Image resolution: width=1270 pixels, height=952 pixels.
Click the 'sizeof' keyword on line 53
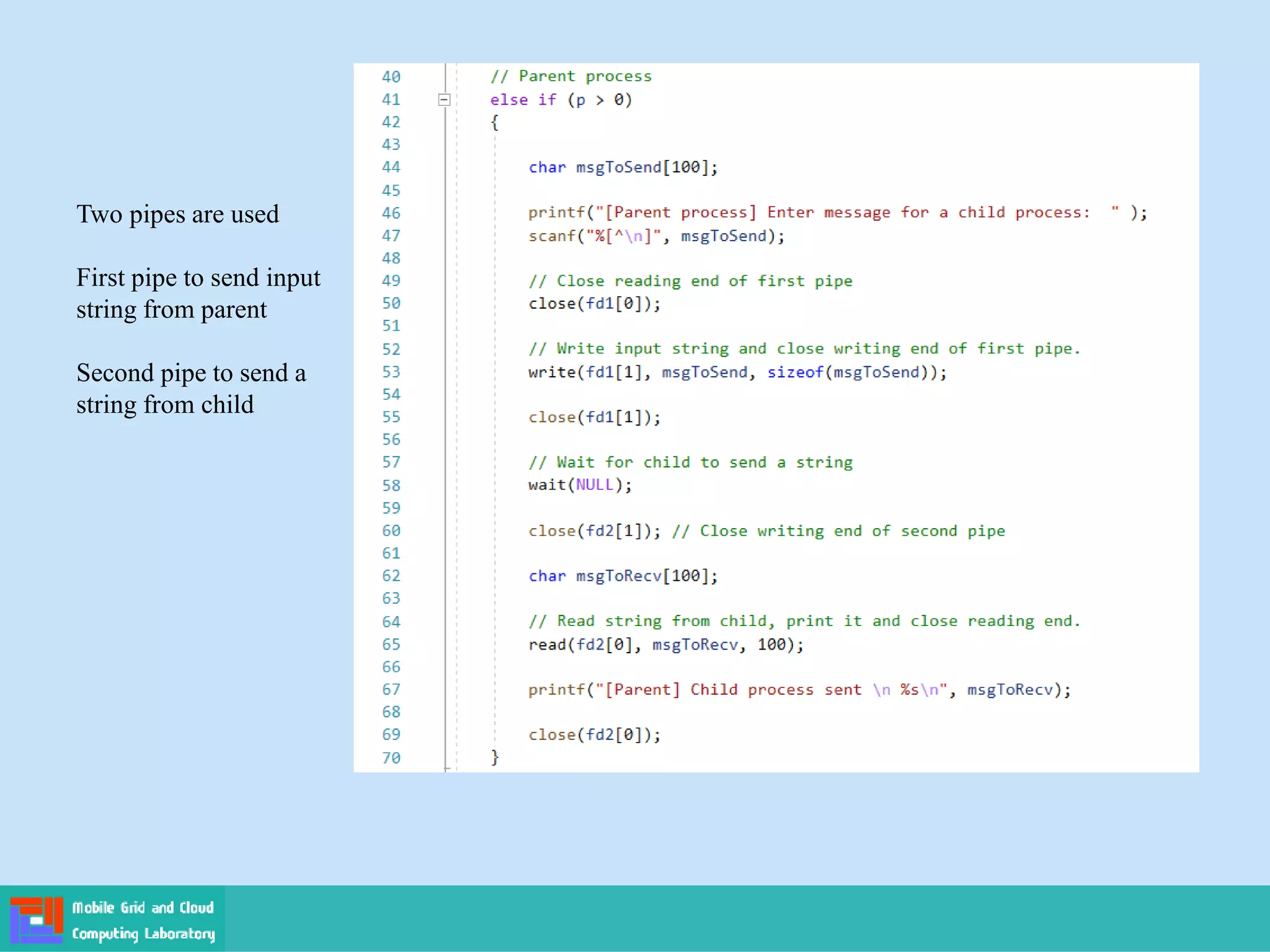point(795,372)
